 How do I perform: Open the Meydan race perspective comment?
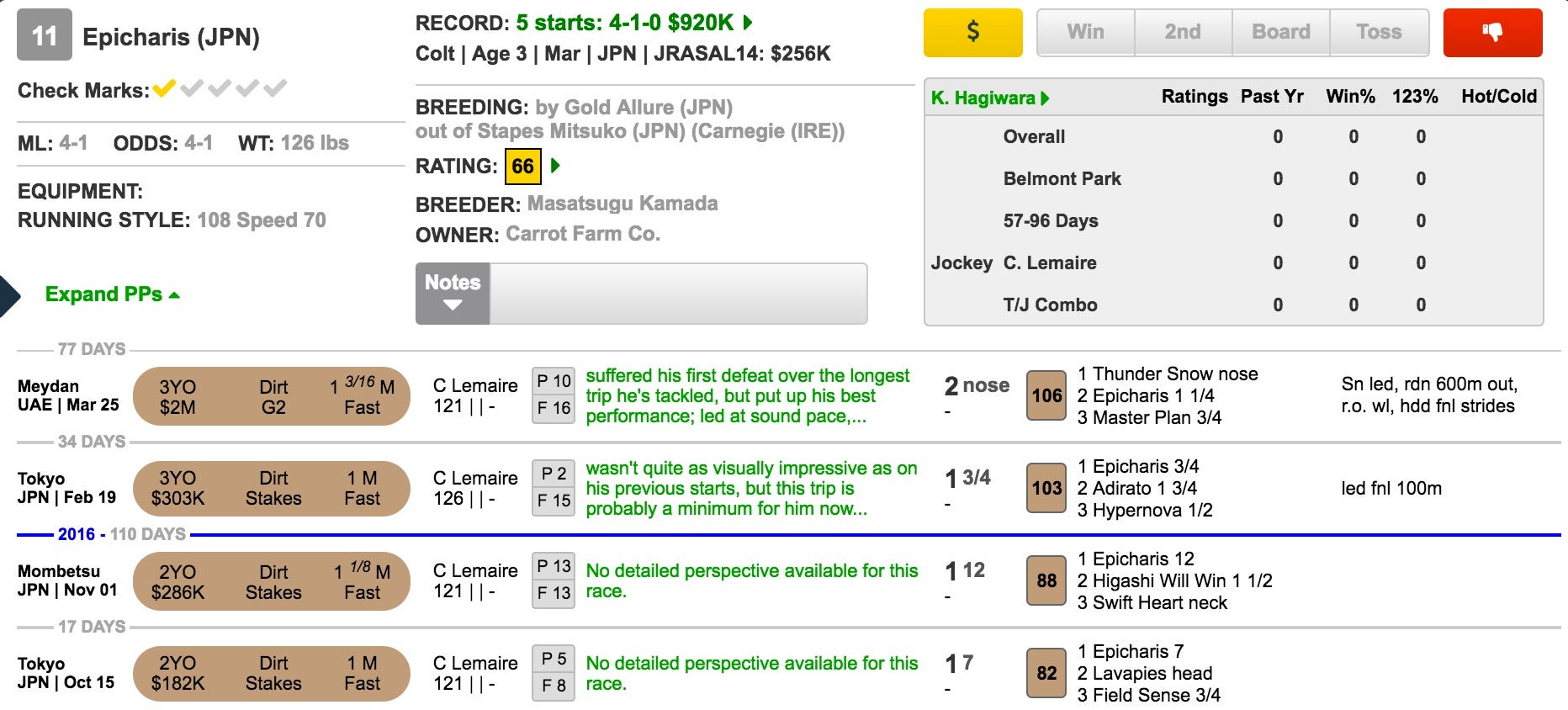[x=747, y=395]
